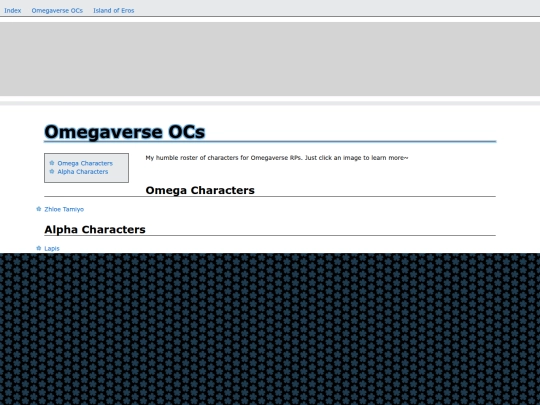Open the Index navigation link
The width and height of the screenshot is (540, 405).
[13, 11]
